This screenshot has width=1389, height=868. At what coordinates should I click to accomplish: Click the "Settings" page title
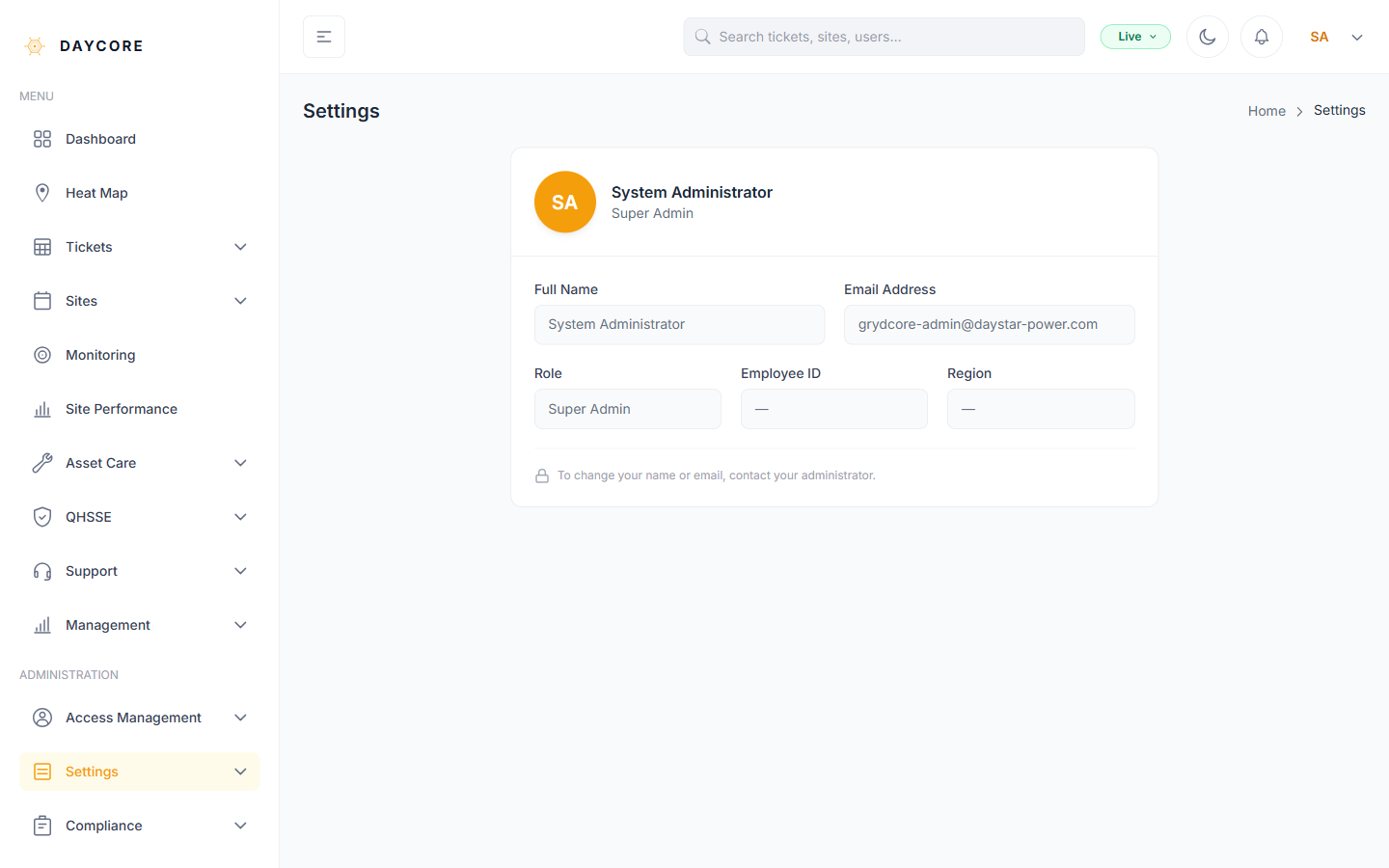pyautogui.click(x=341, y=111)
